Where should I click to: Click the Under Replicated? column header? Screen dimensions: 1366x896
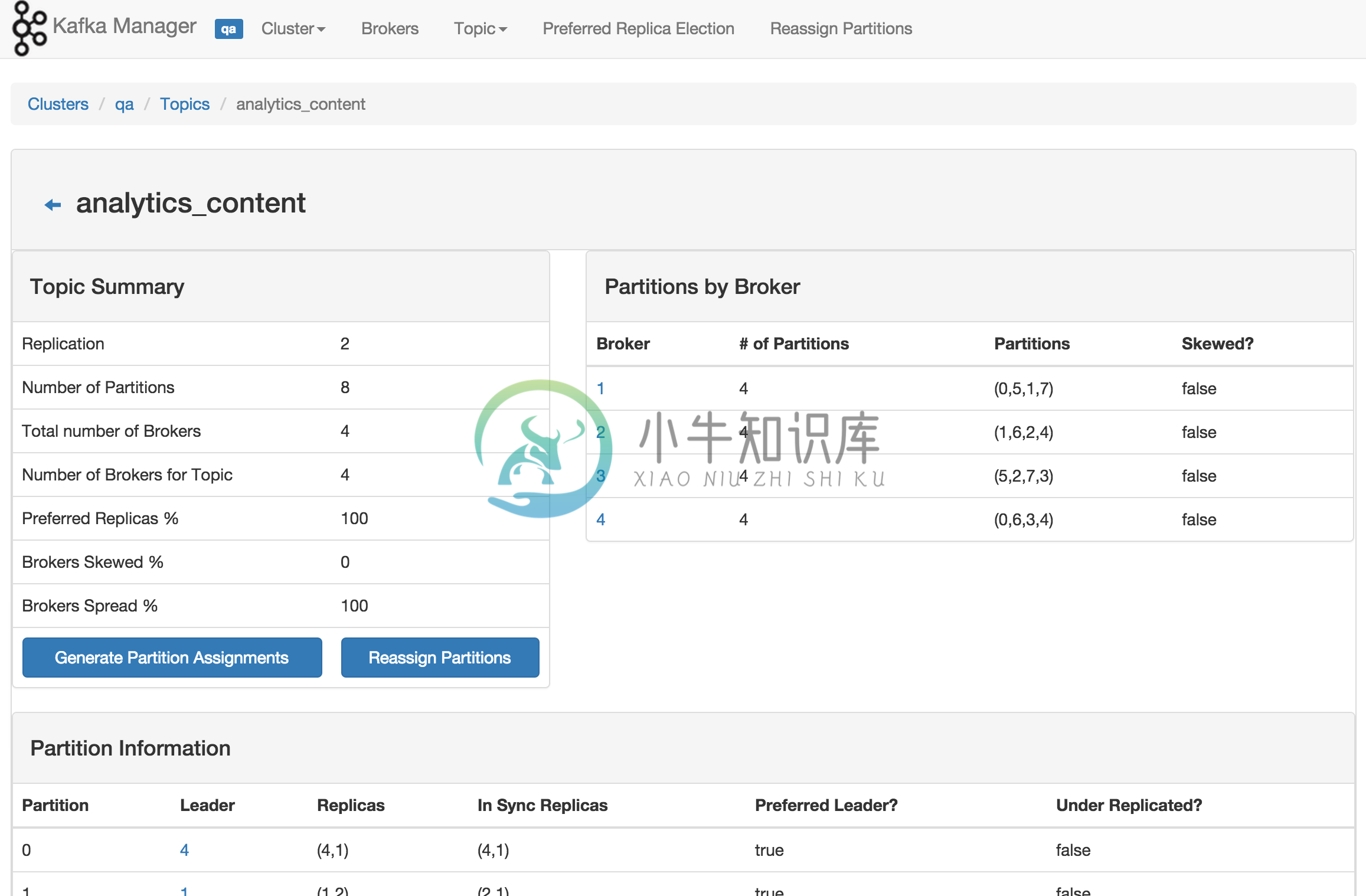tap(1129, 805)
